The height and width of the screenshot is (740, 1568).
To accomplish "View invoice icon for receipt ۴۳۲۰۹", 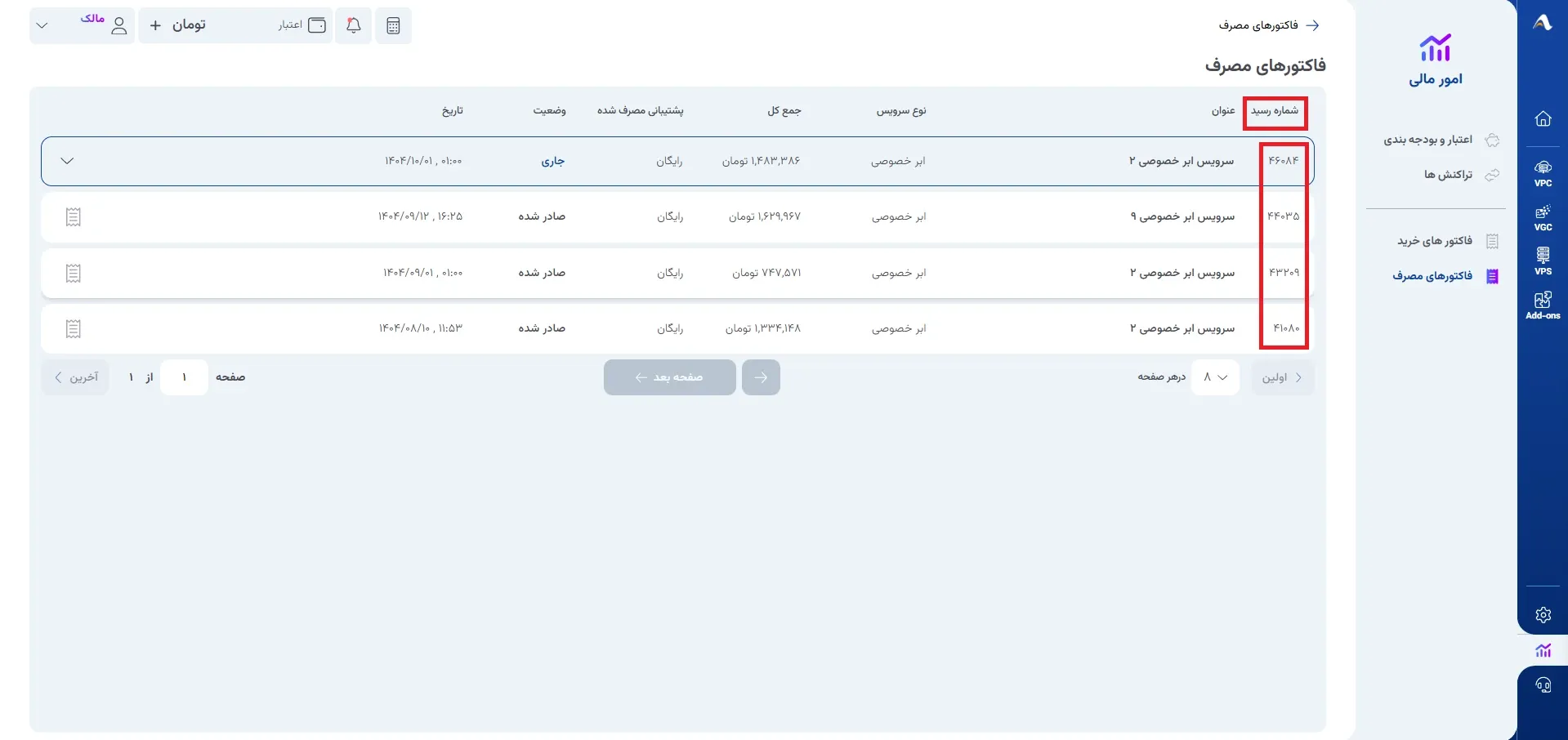I will pos(74,273).
